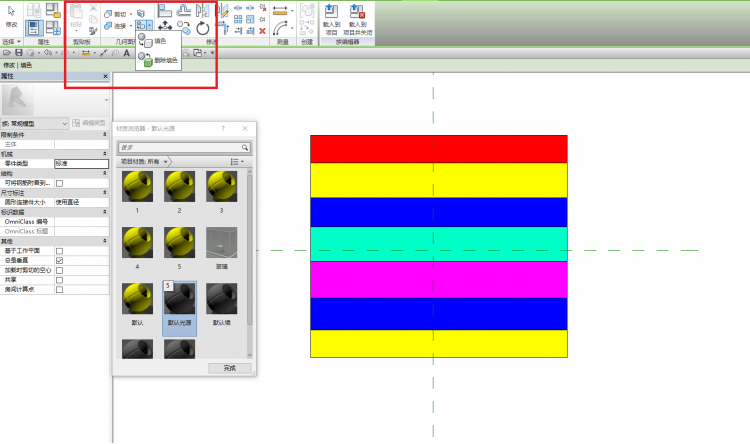The height and width of the screenshot is (444, 750).
Task: Click Load into Project and Close
Action: (x=357, y=19)
